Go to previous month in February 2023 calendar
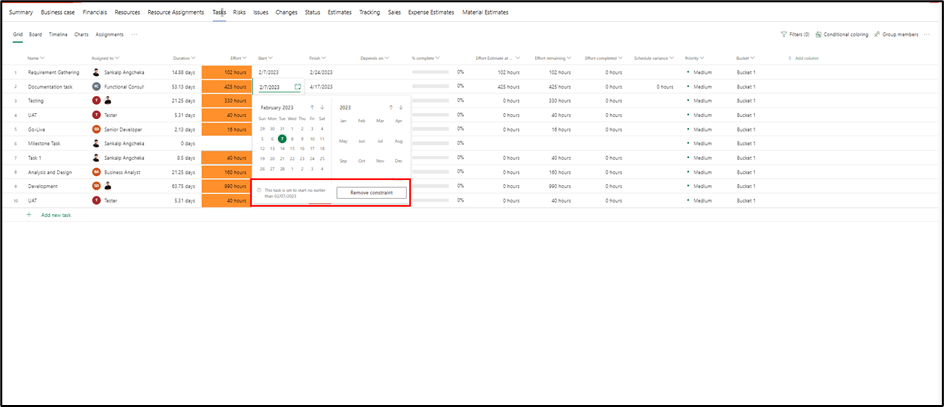Viewport: 944px width, 407px height. (x=311, y=108)
